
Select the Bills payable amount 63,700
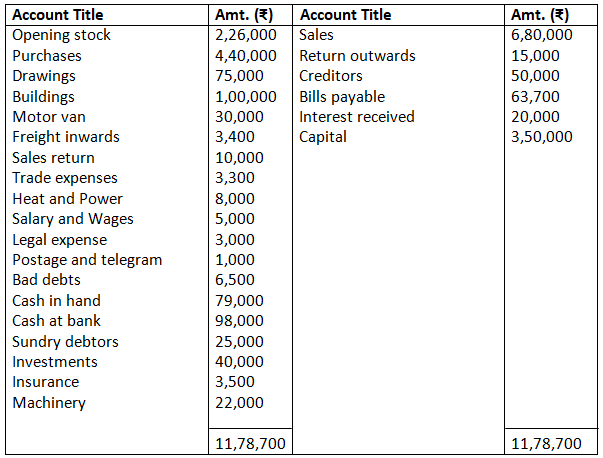[536, 97]
